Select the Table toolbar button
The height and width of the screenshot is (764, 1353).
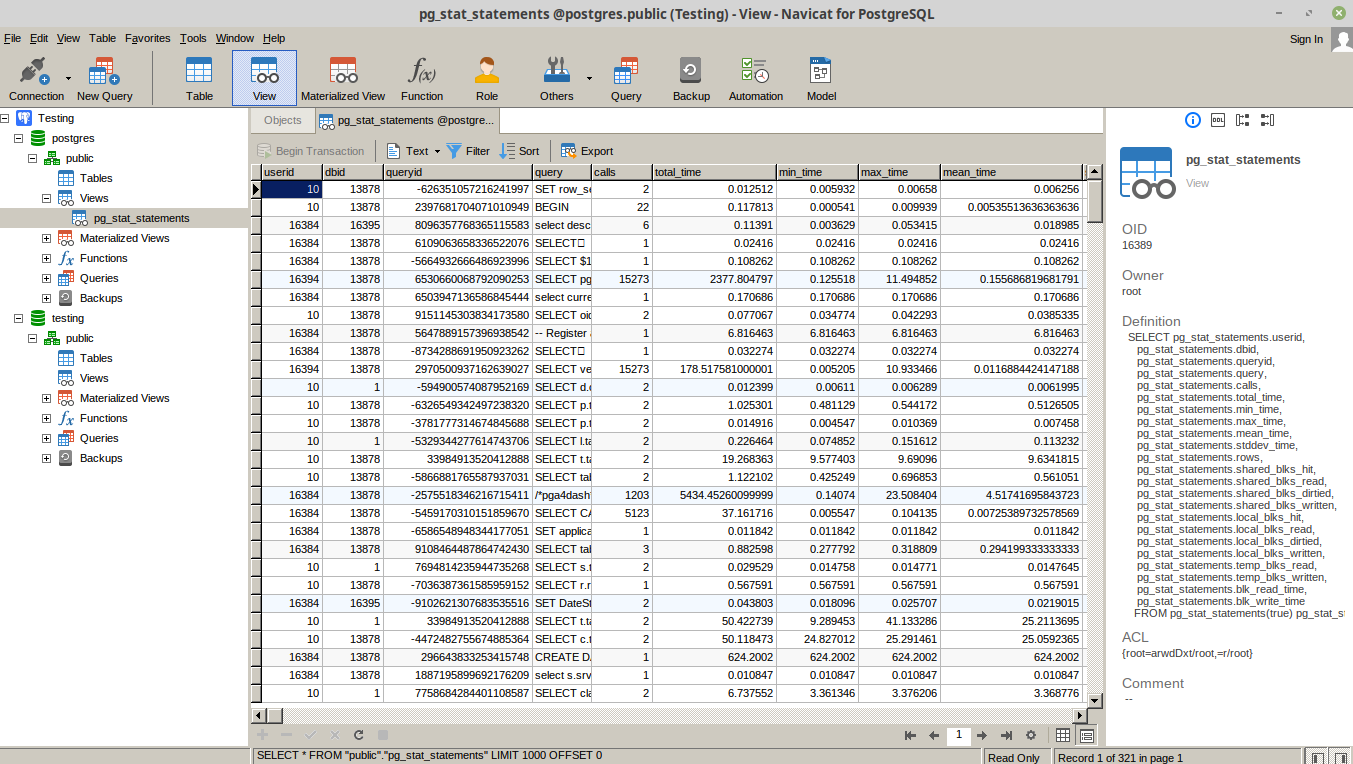[199, 78]
